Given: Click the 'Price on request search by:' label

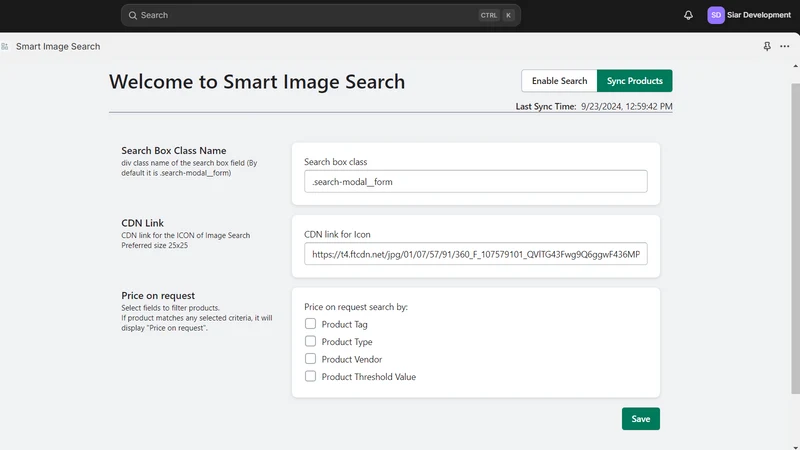Looking at the screenshot, I should click(356, 307).
